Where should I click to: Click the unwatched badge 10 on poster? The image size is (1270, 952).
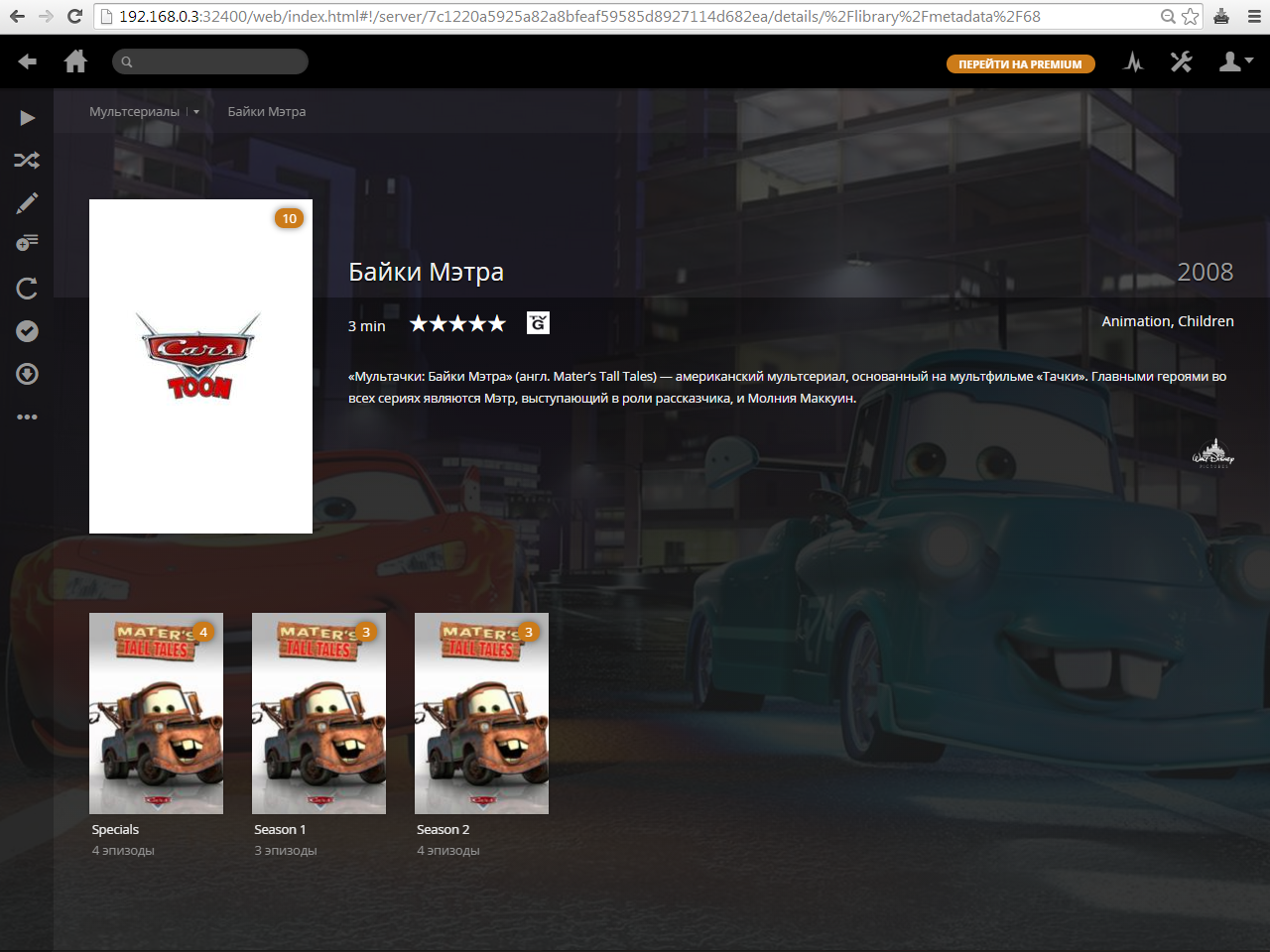(289, 218)
